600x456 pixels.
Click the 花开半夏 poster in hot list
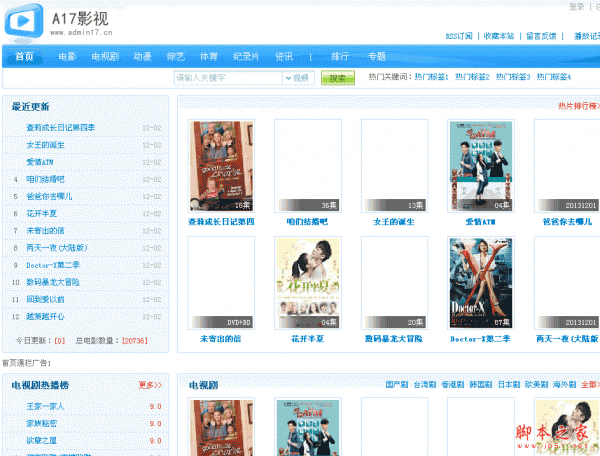(308, 283)
